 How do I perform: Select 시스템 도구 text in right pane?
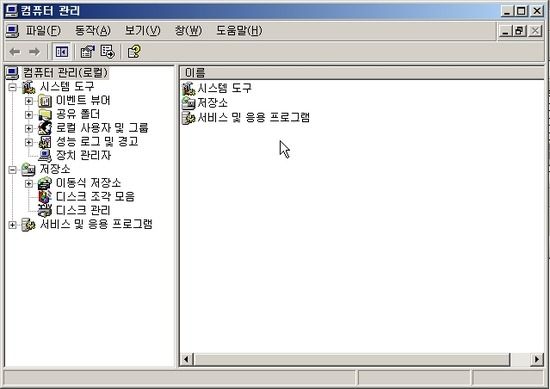[224, 88]
